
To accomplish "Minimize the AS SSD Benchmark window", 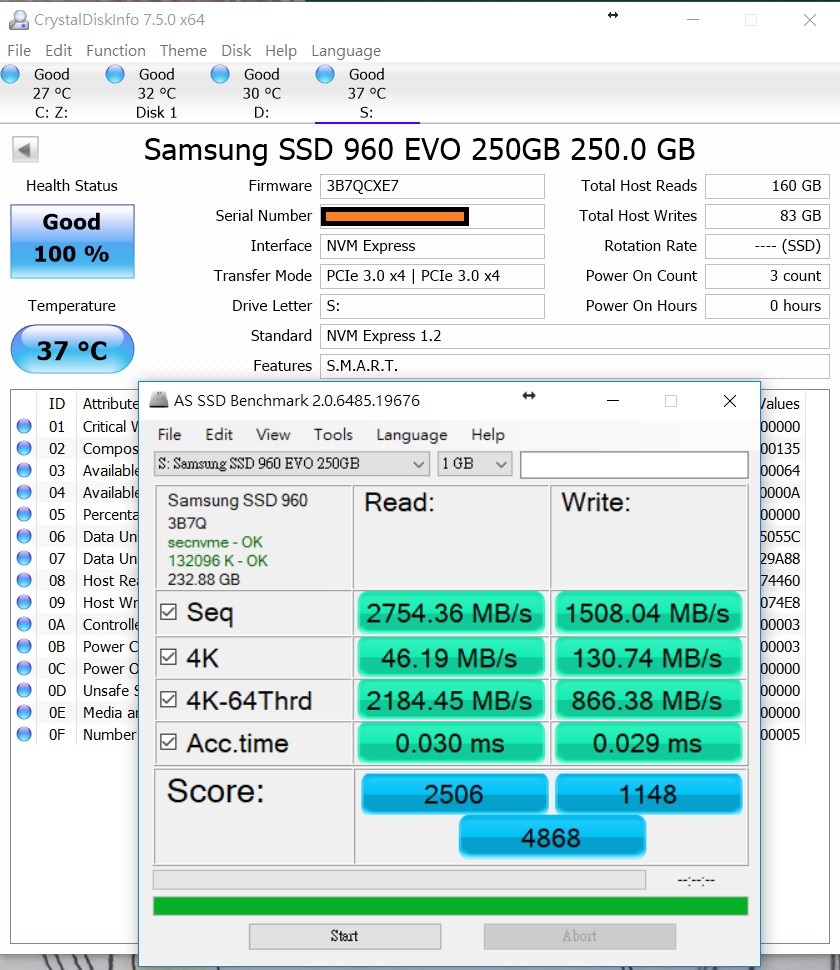I will pos(613,401).
